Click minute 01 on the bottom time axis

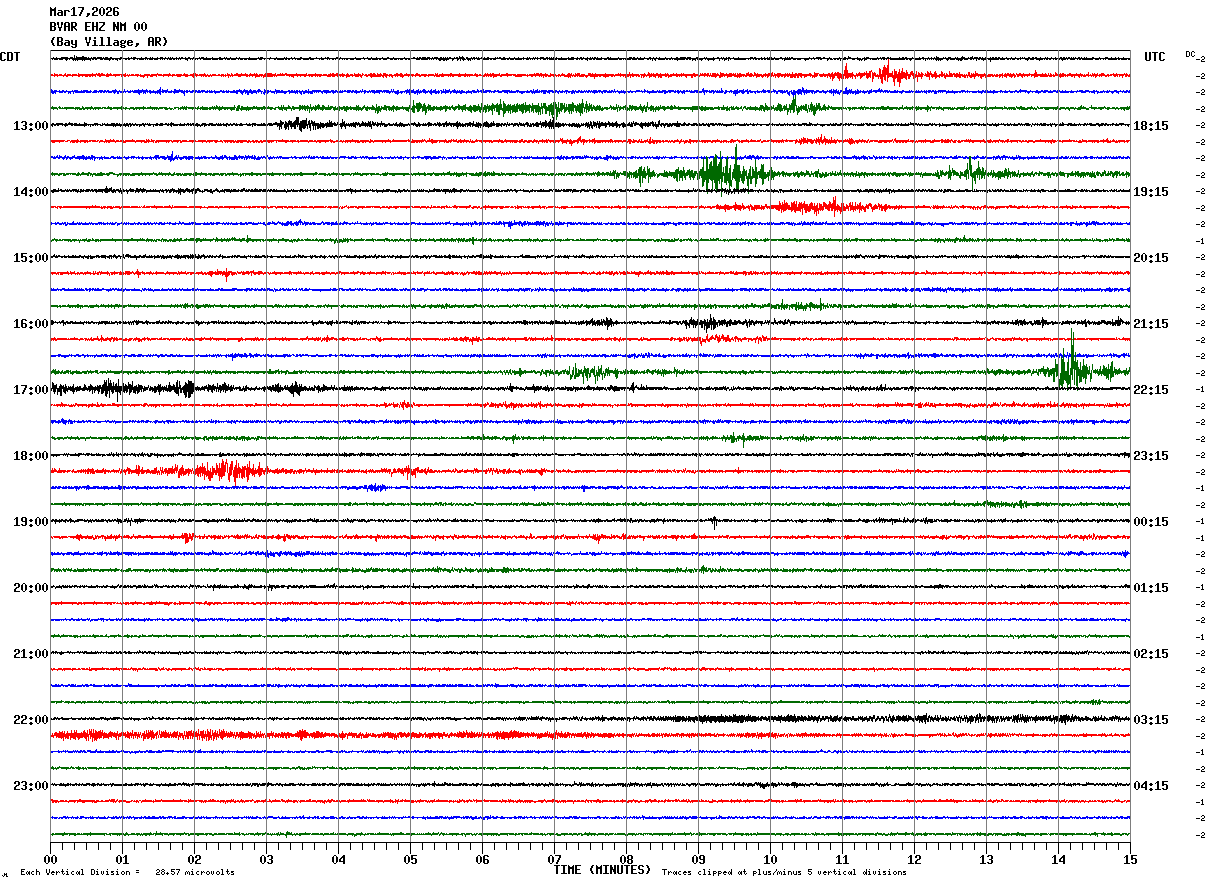point(122,860)
